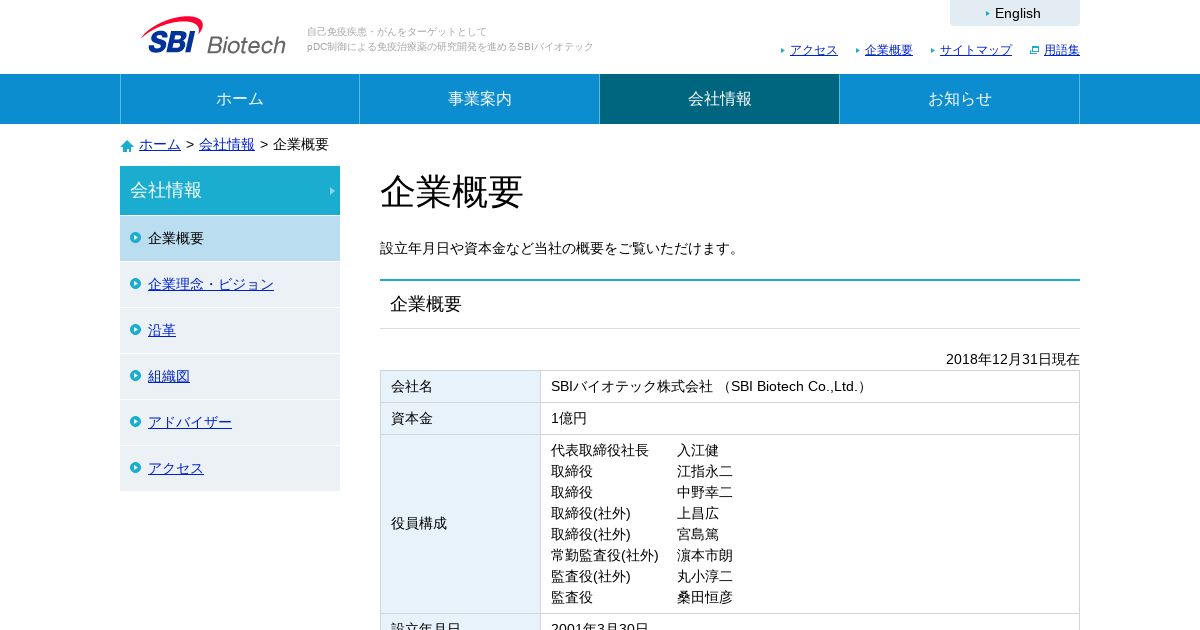Select 企業概要 in the sidebar menu
The width and height of the screenshot is (1200, 630).
point(230,238)
